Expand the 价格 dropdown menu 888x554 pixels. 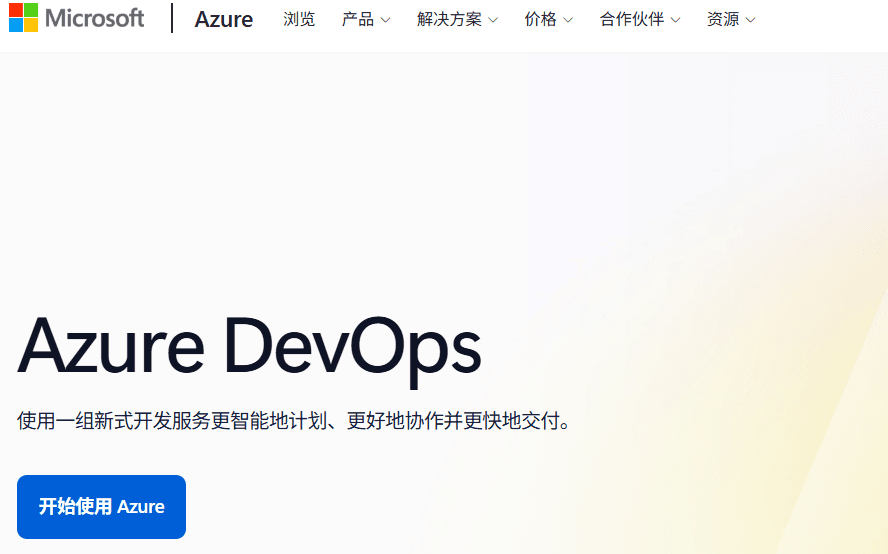[548, 19]
